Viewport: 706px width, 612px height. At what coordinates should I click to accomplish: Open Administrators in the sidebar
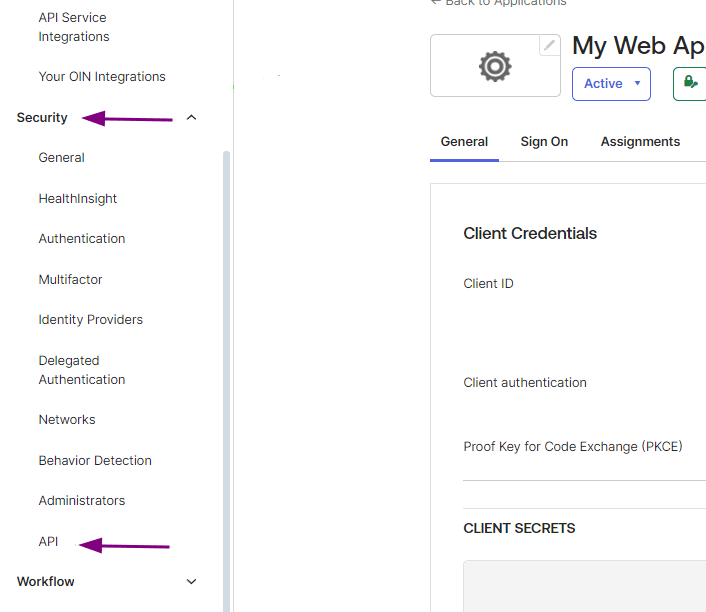pyautogui.click(x=82, y=501)
